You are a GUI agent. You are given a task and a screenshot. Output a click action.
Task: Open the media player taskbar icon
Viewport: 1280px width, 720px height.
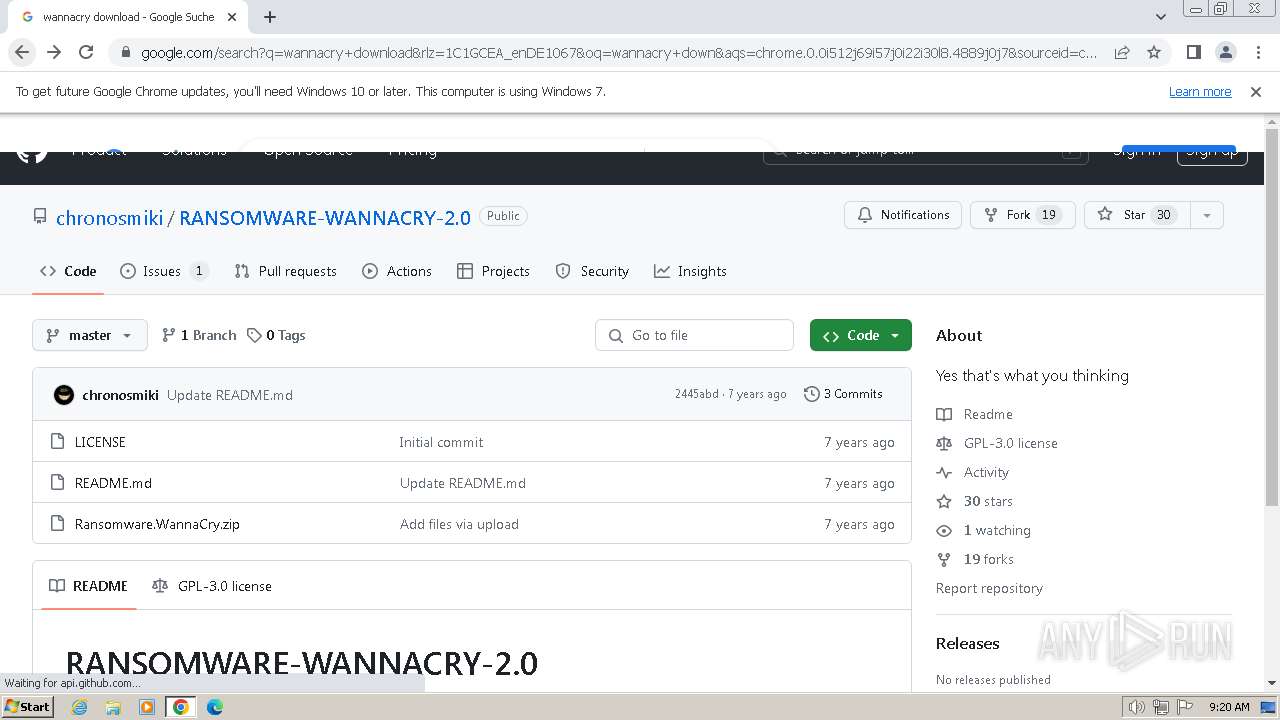[x=147, y=707]
